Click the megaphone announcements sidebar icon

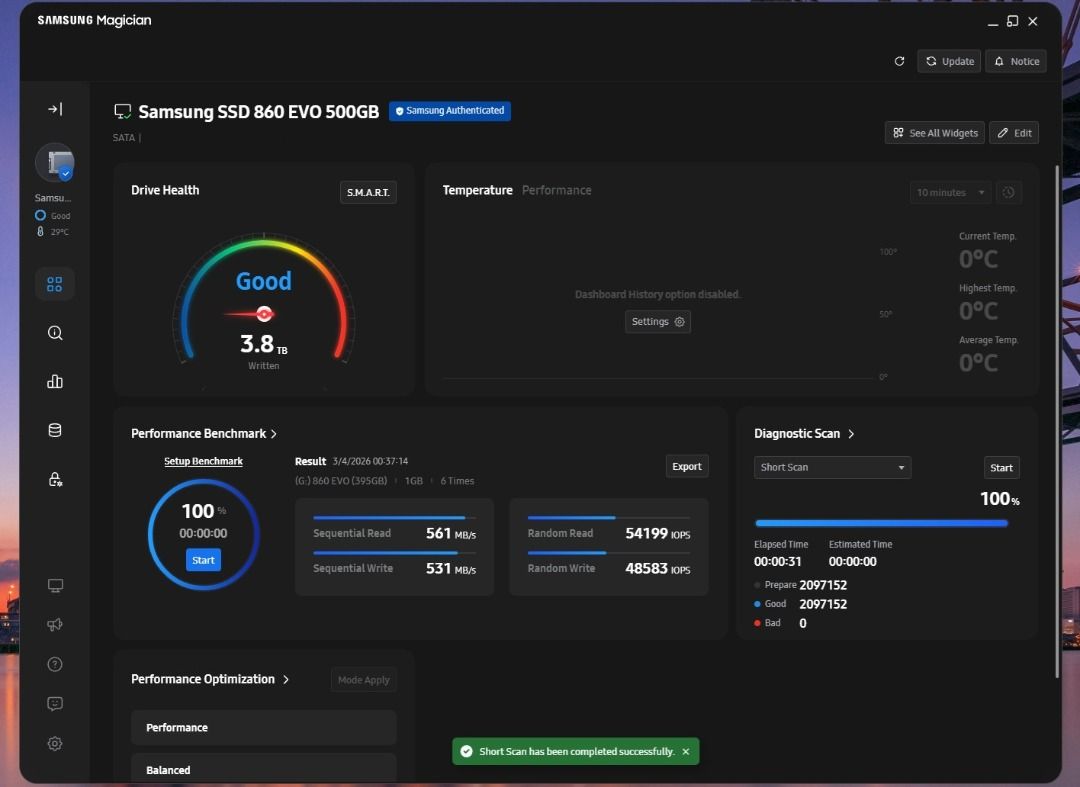tap(55, 625)
